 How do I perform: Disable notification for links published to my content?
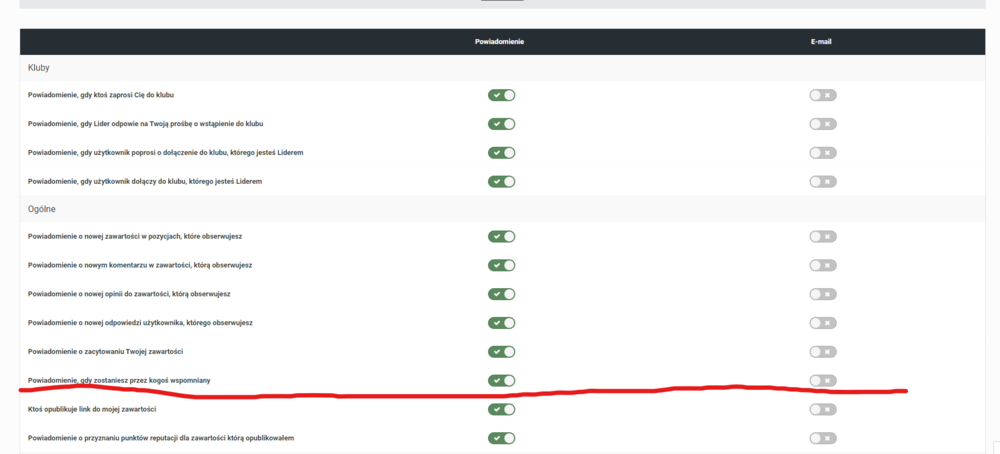point(501,409)
